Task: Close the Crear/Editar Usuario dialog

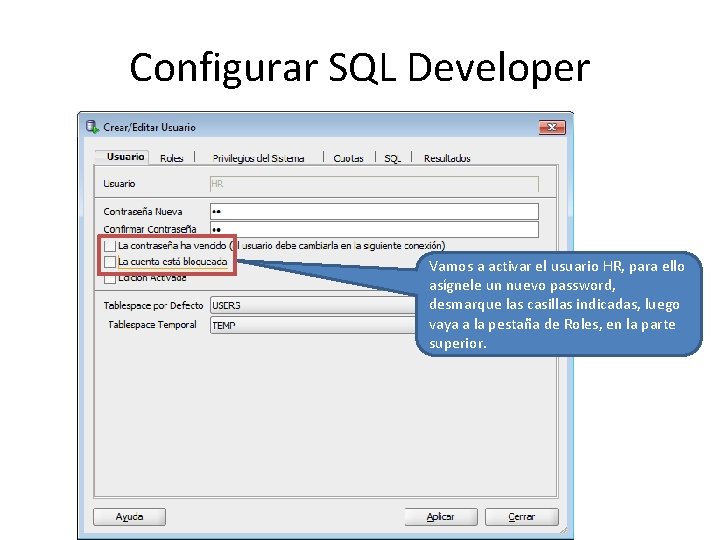Action: coord(552,127)
